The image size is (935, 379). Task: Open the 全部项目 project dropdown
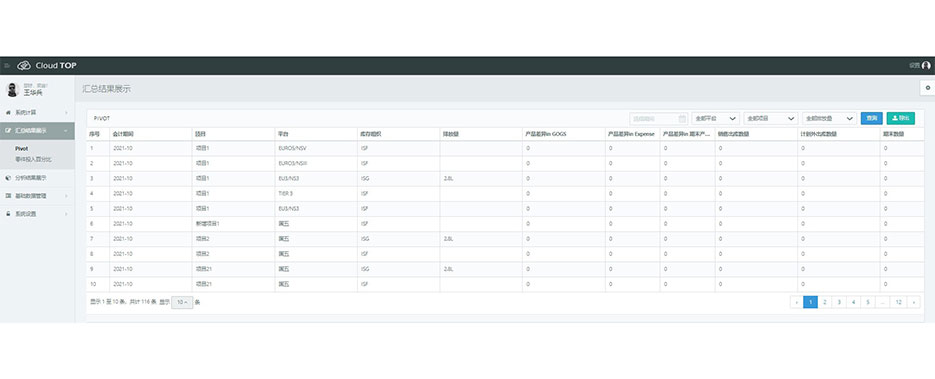click(x=770, y=119)
